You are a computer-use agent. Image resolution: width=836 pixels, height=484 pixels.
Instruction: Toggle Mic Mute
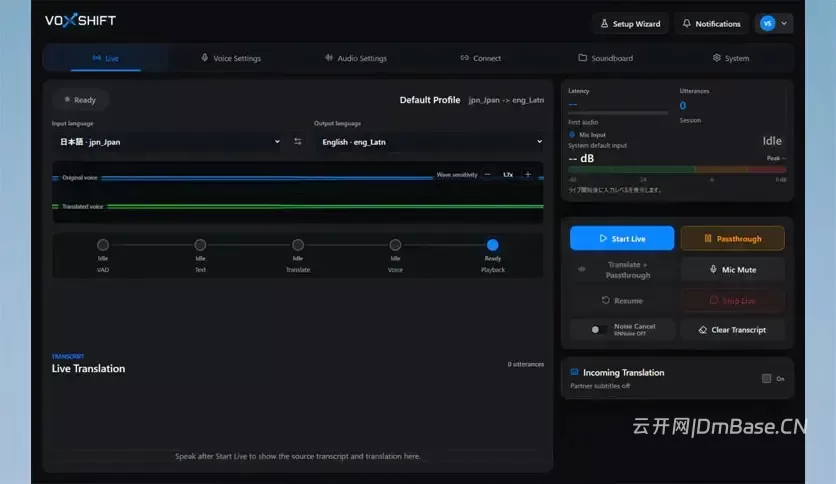tap(733, 270)
